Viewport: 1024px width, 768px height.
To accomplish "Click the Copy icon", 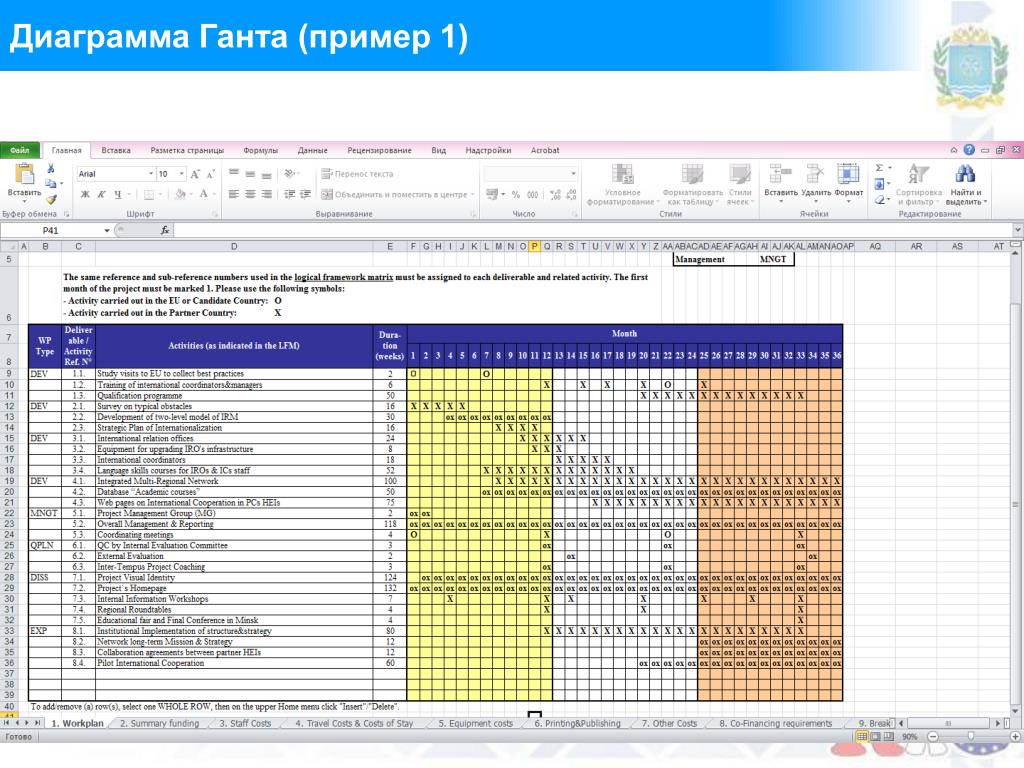I will (51, 184).
